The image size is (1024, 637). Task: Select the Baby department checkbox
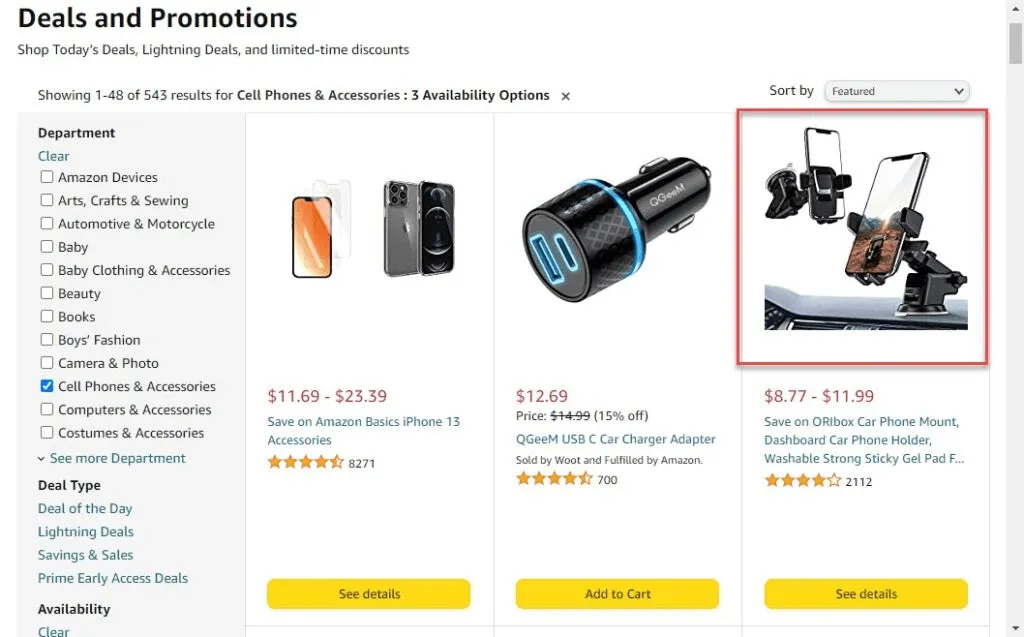(46, 247)
